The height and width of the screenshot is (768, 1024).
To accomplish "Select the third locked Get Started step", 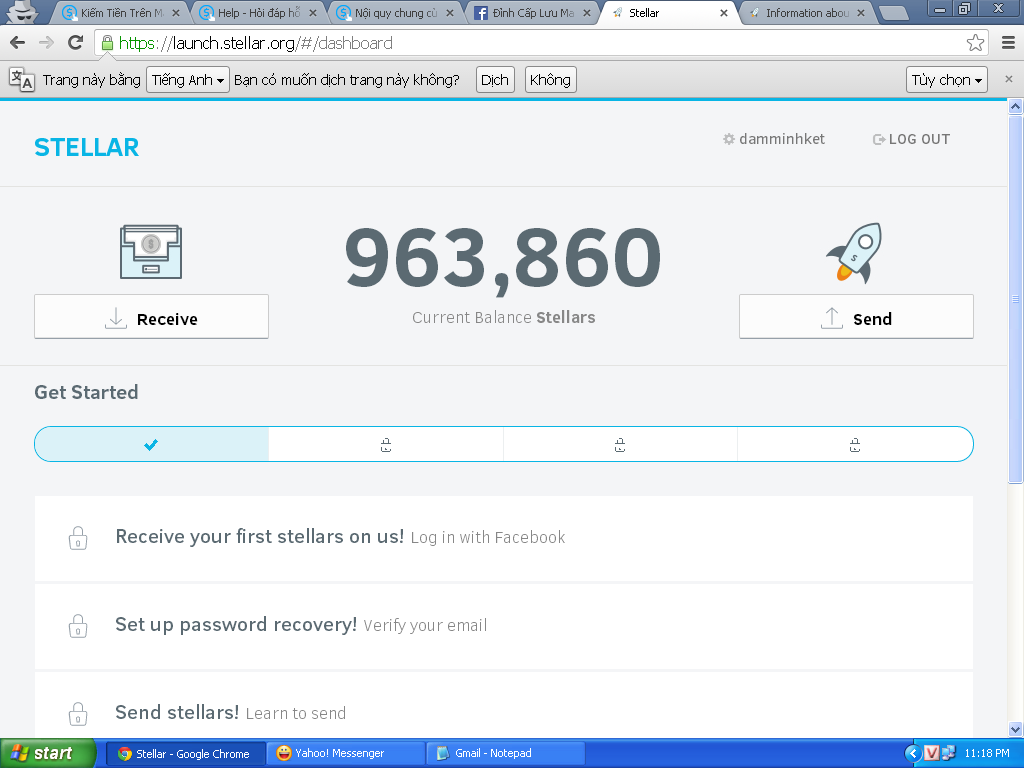I will tap(620, 445).
